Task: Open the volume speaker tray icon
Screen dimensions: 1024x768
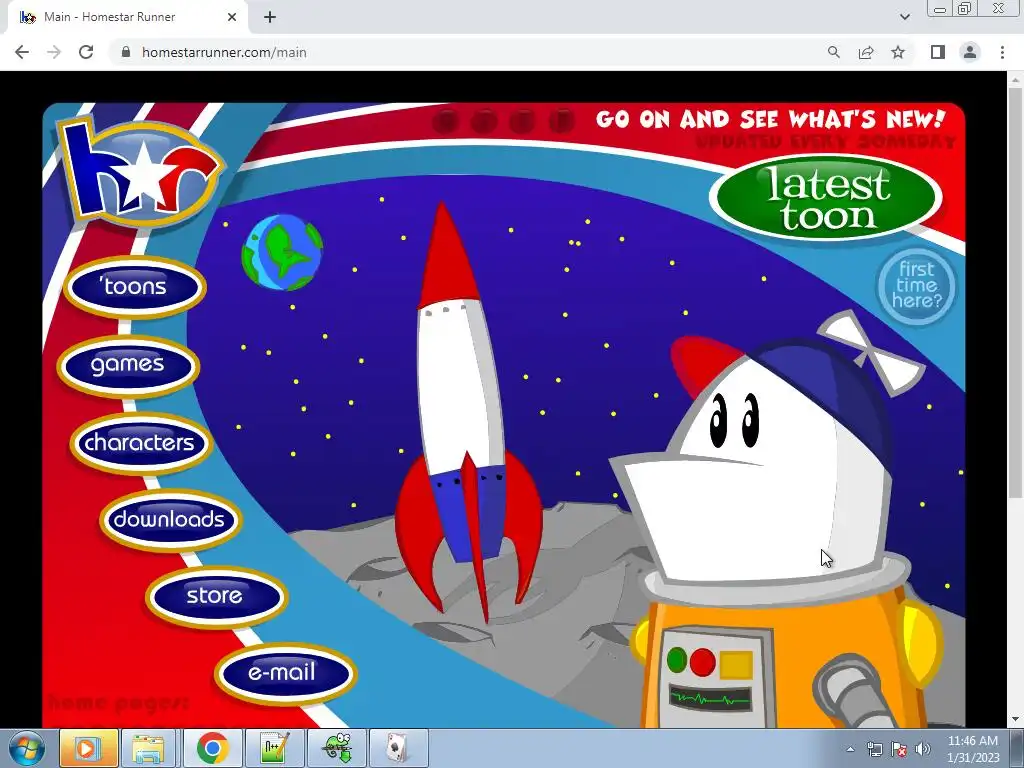Action: pos(923,749)
